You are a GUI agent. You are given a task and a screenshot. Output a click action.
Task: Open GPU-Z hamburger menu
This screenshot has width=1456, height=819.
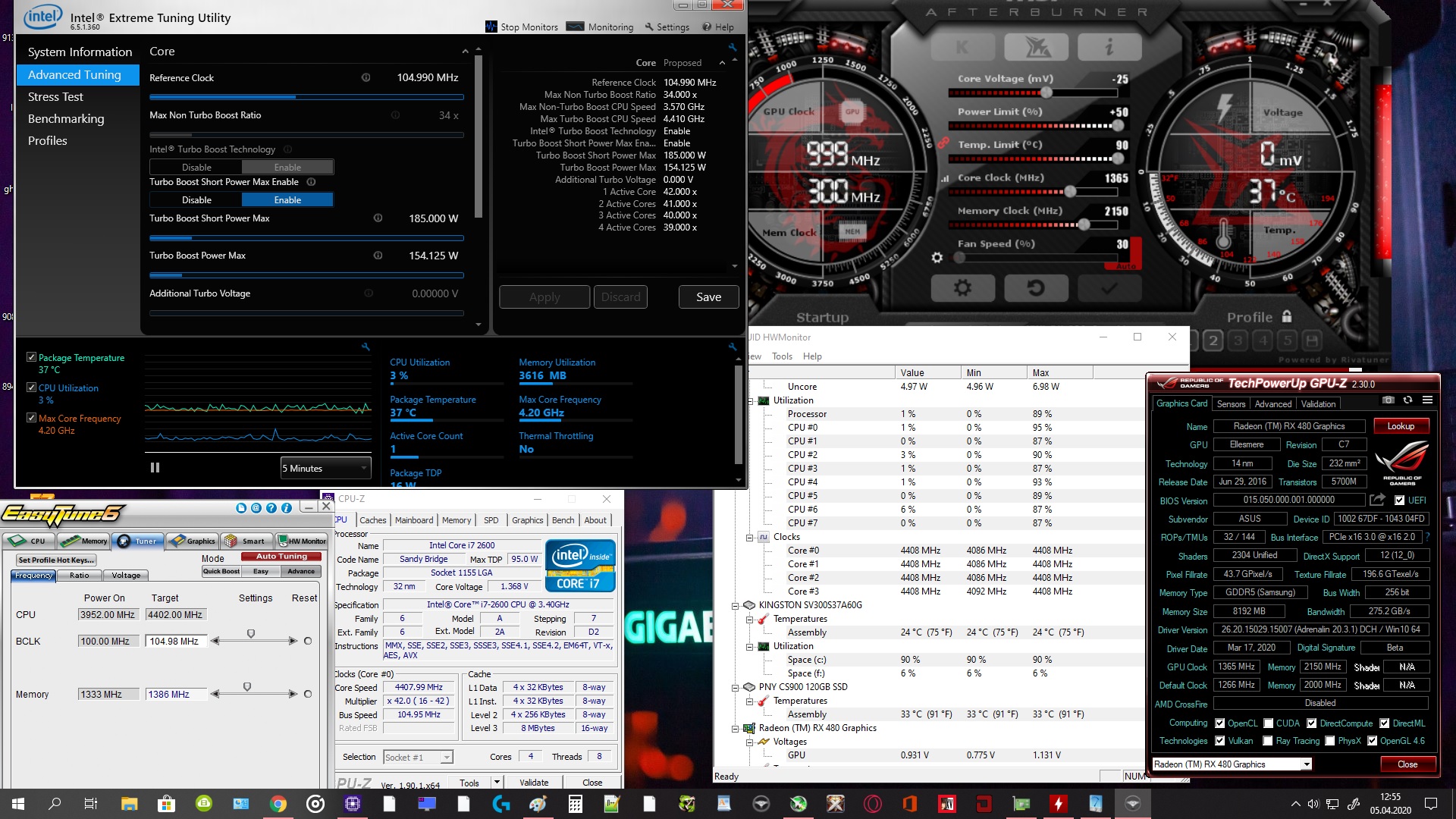1427,400
